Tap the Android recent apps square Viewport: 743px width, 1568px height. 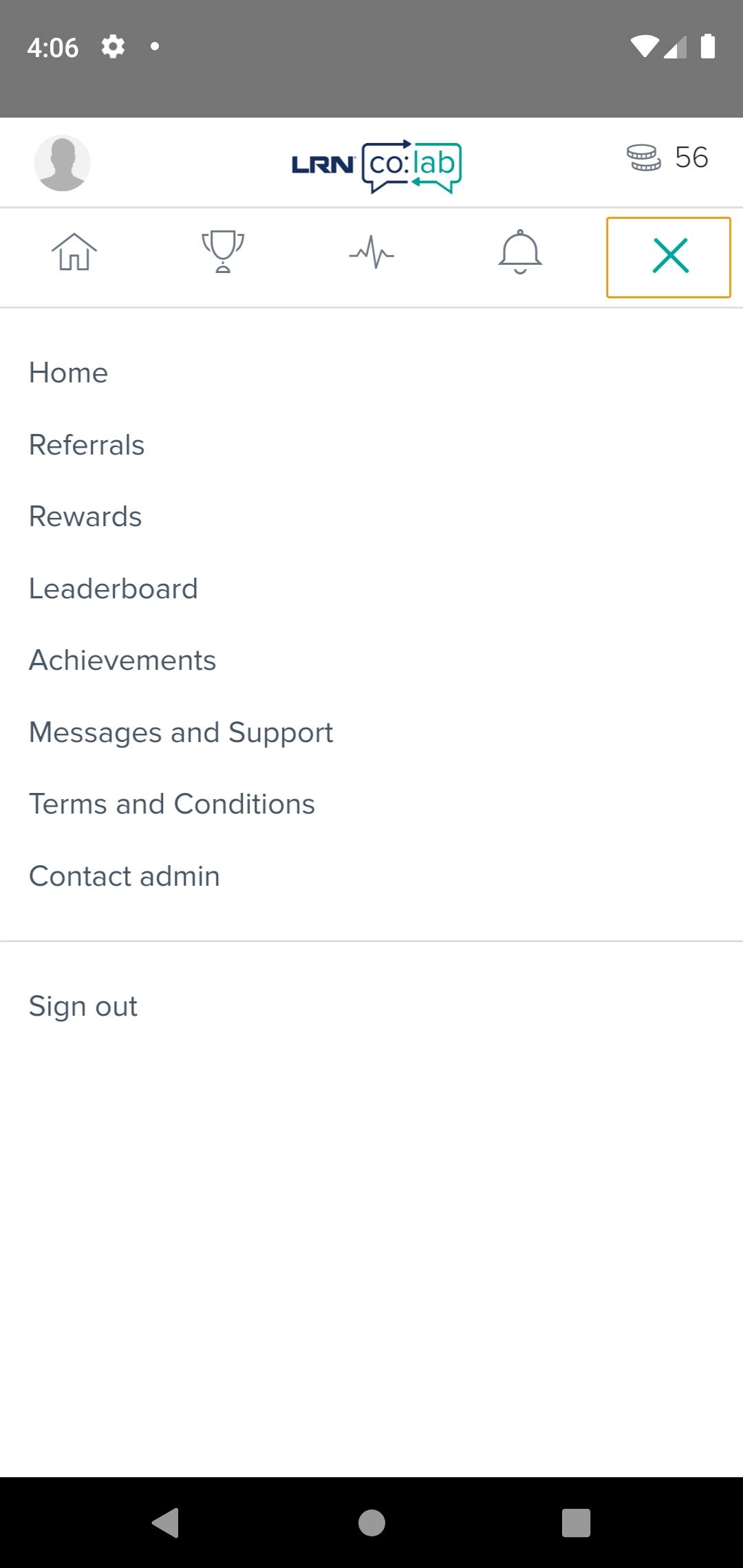(576, 1523)
